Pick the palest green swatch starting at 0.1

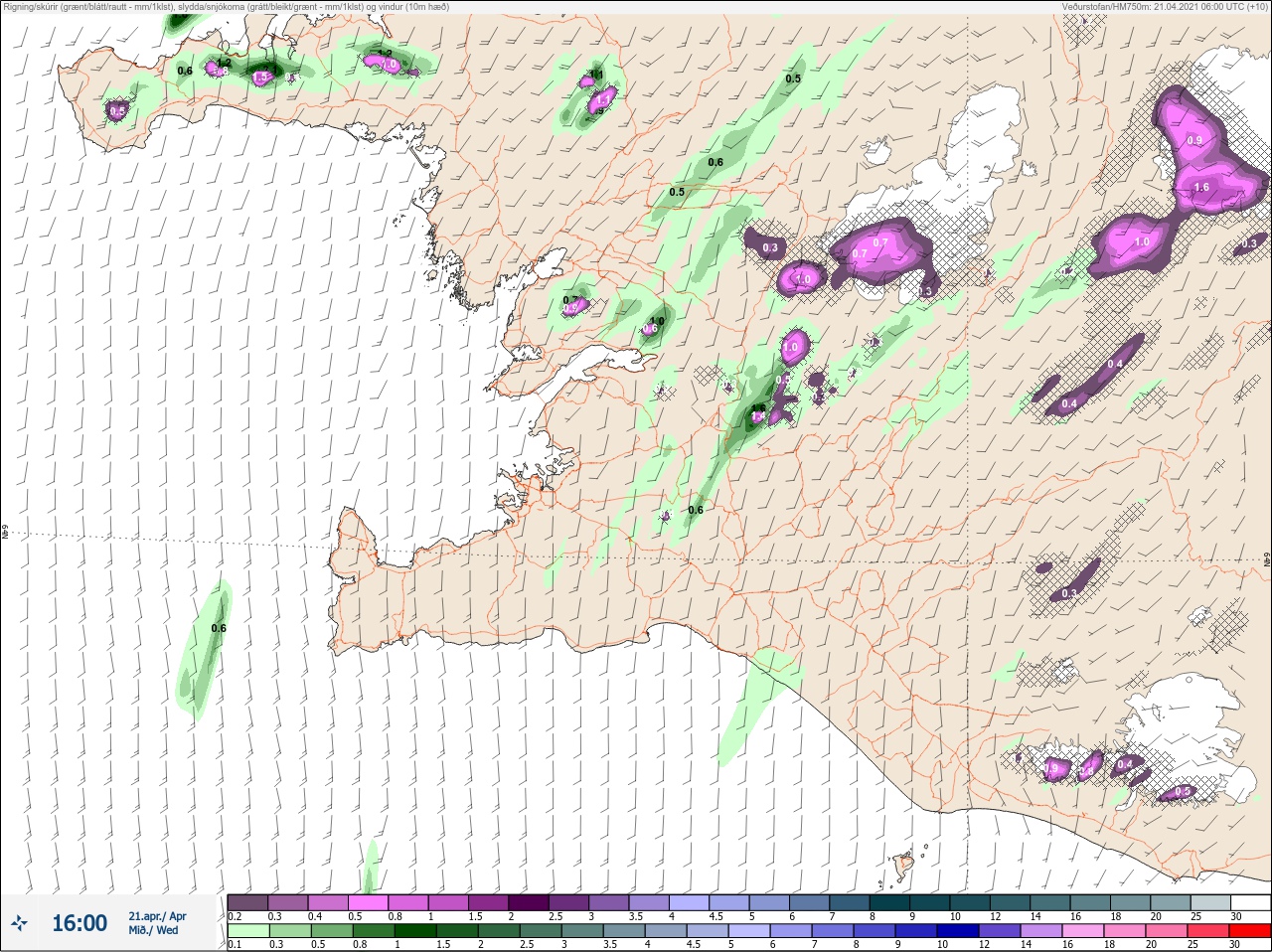pyautogui.click(x=247, y=931)
